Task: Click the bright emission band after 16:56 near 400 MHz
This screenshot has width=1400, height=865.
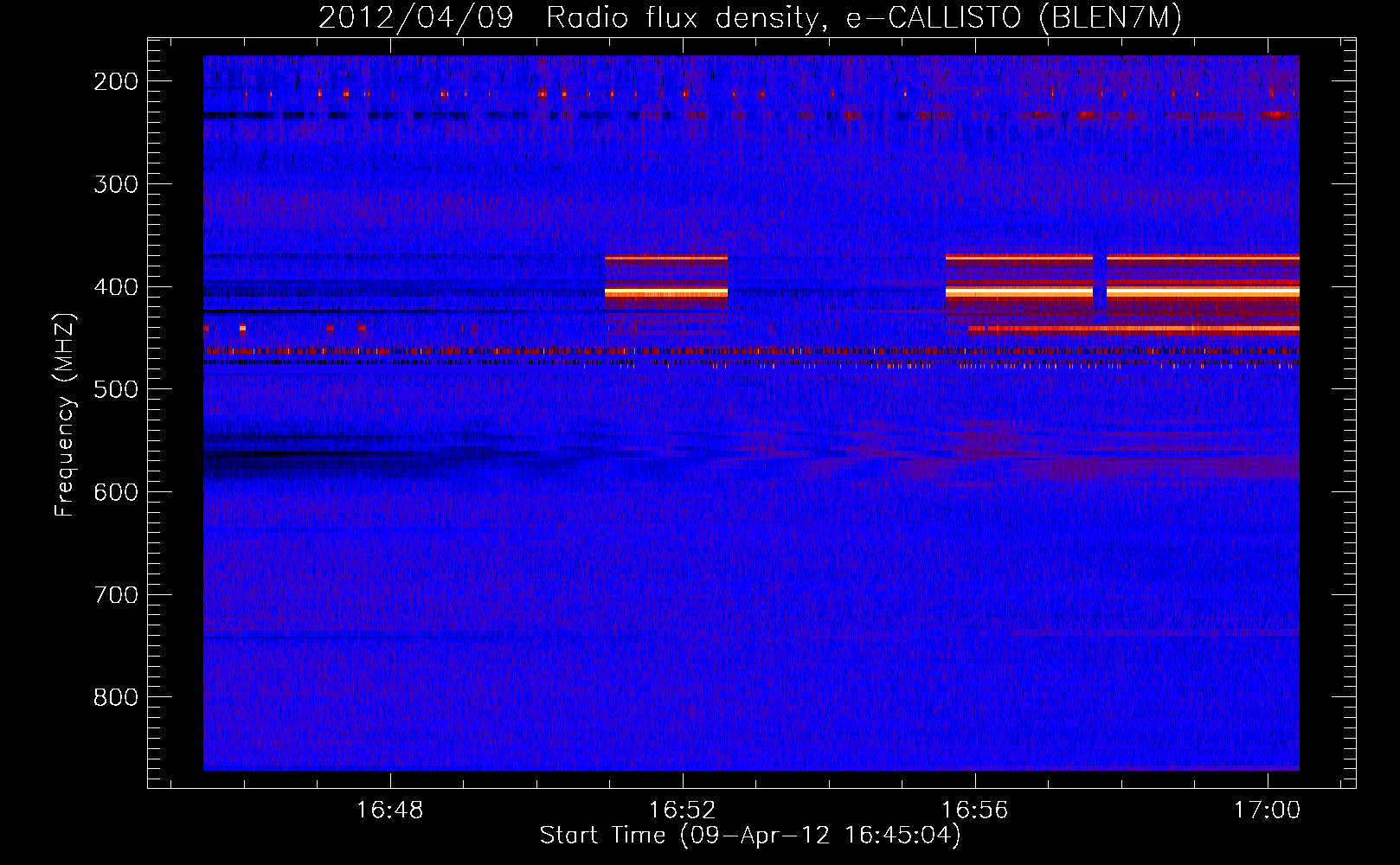Action: pyautogui.click(x=1122, y=292)
